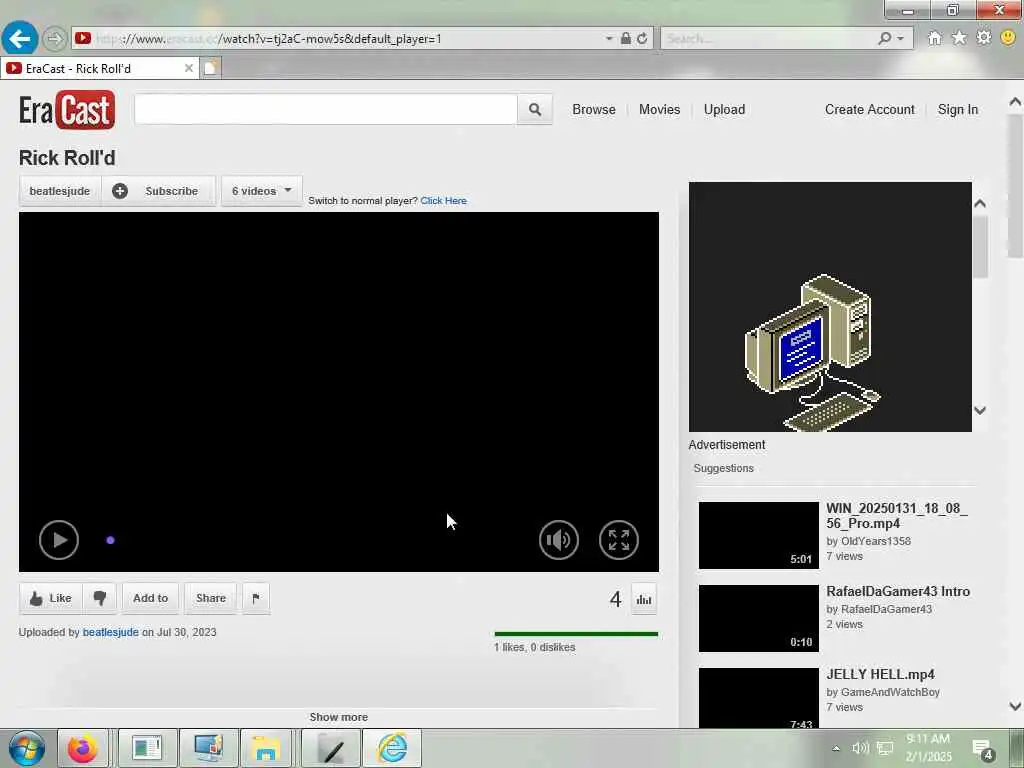The image size is (1024, 768).
Task: Click the purple video progress scrubber dot
Action: (110, 540)
